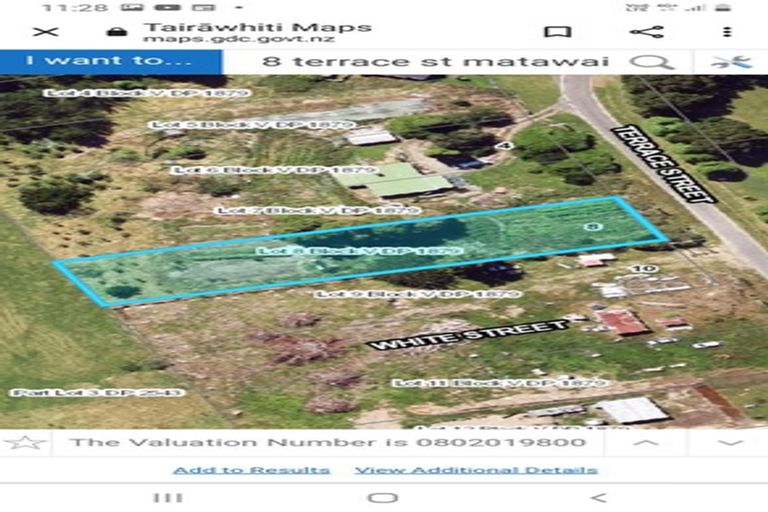Tap house number 4 on map
The width and height of the screenshot is (768, 512).
[x=505, y=146]
